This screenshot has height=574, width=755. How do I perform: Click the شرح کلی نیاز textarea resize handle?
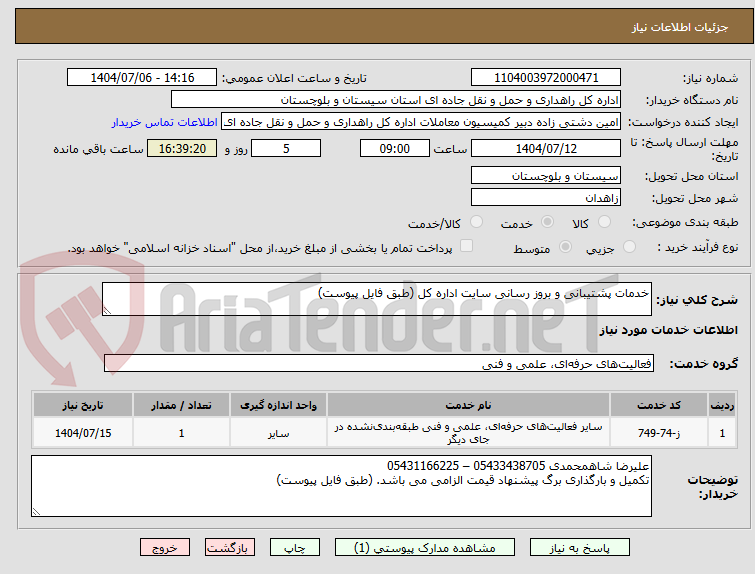(107, 311)
